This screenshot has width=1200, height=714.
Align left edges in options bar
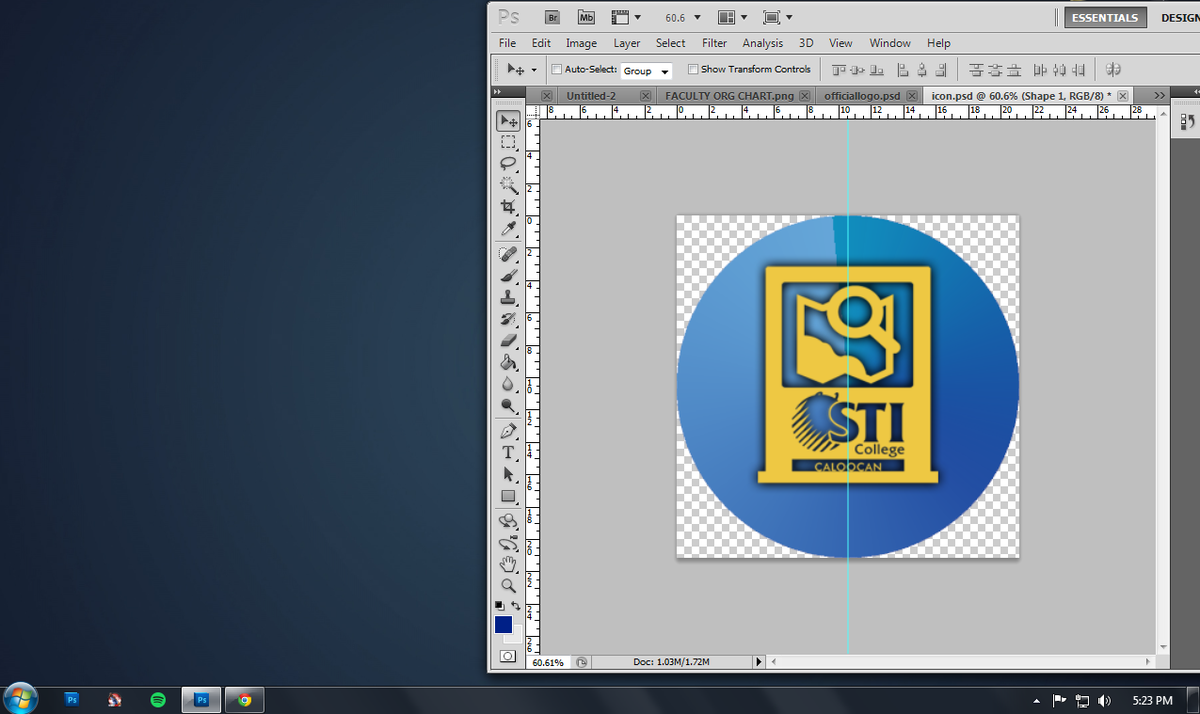pyautogui.click(x=903, y=70)
